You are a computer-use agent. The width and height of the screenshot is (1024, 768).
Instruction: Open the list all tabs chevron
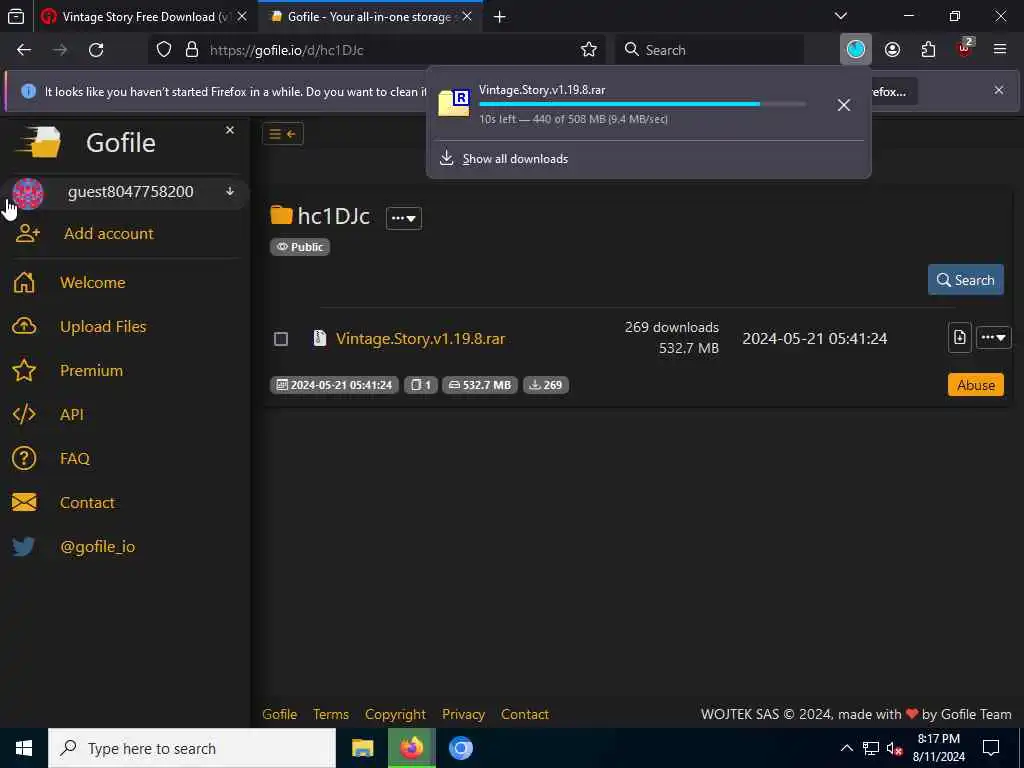coord(841,16)
